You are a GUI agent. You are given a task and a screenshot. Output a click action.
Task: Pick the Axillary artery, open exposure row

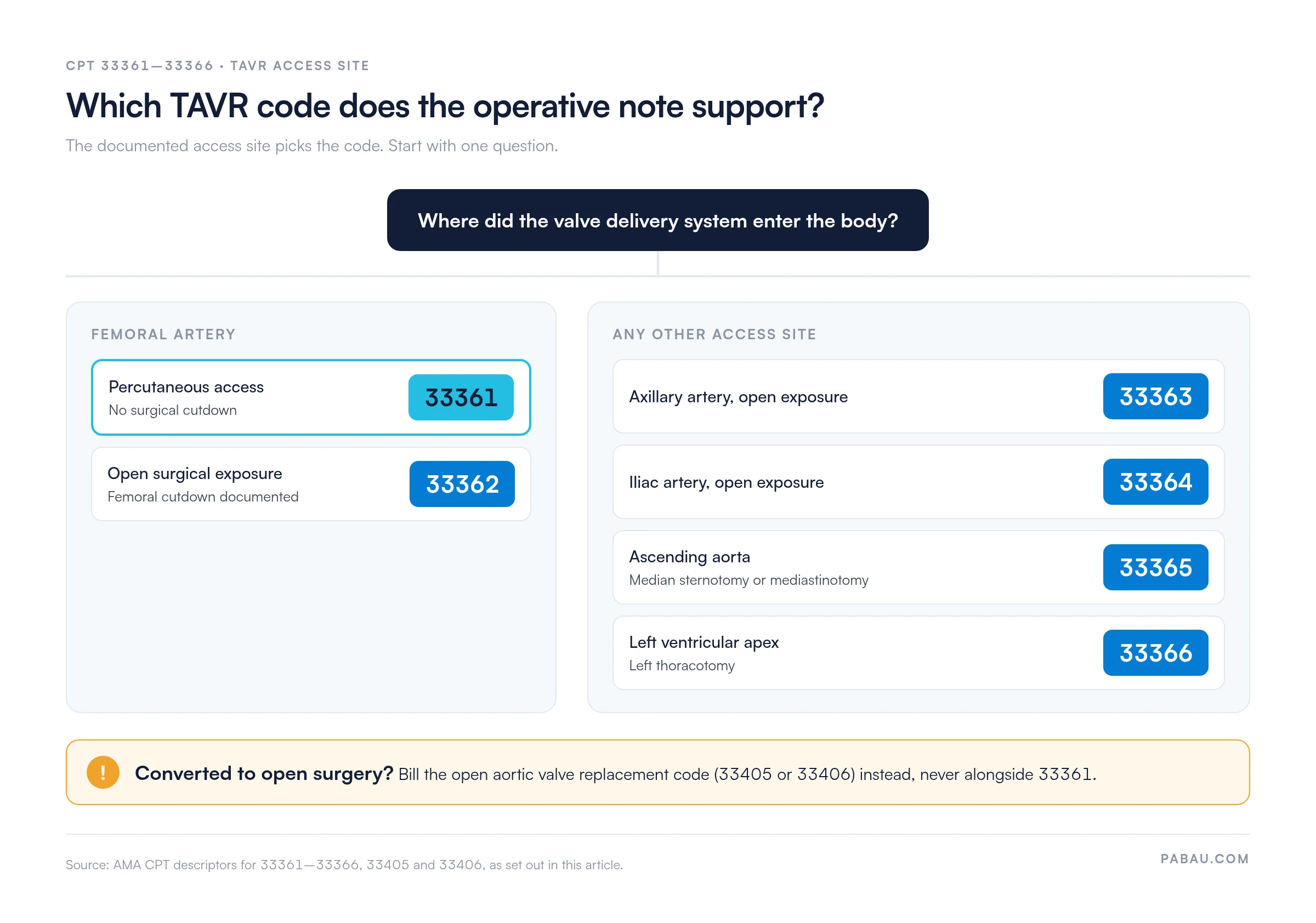(x=918, y=396)
